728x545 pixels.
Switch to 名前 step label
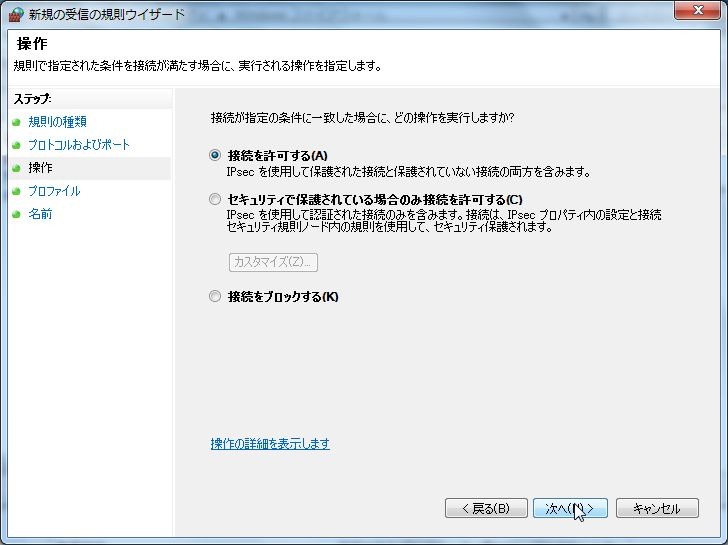tap(41, 214)
